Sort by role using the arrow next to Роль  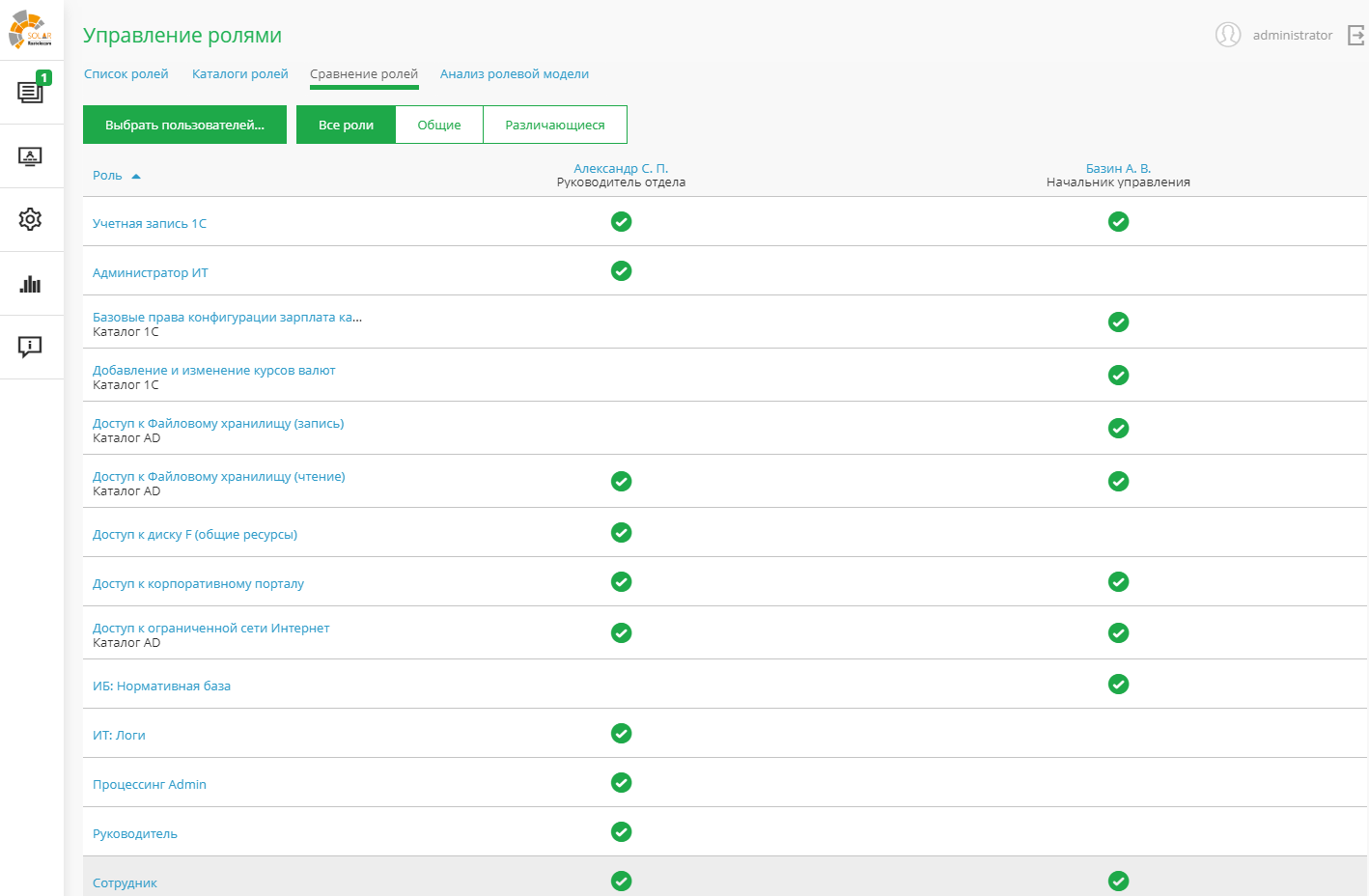[136, 176]
